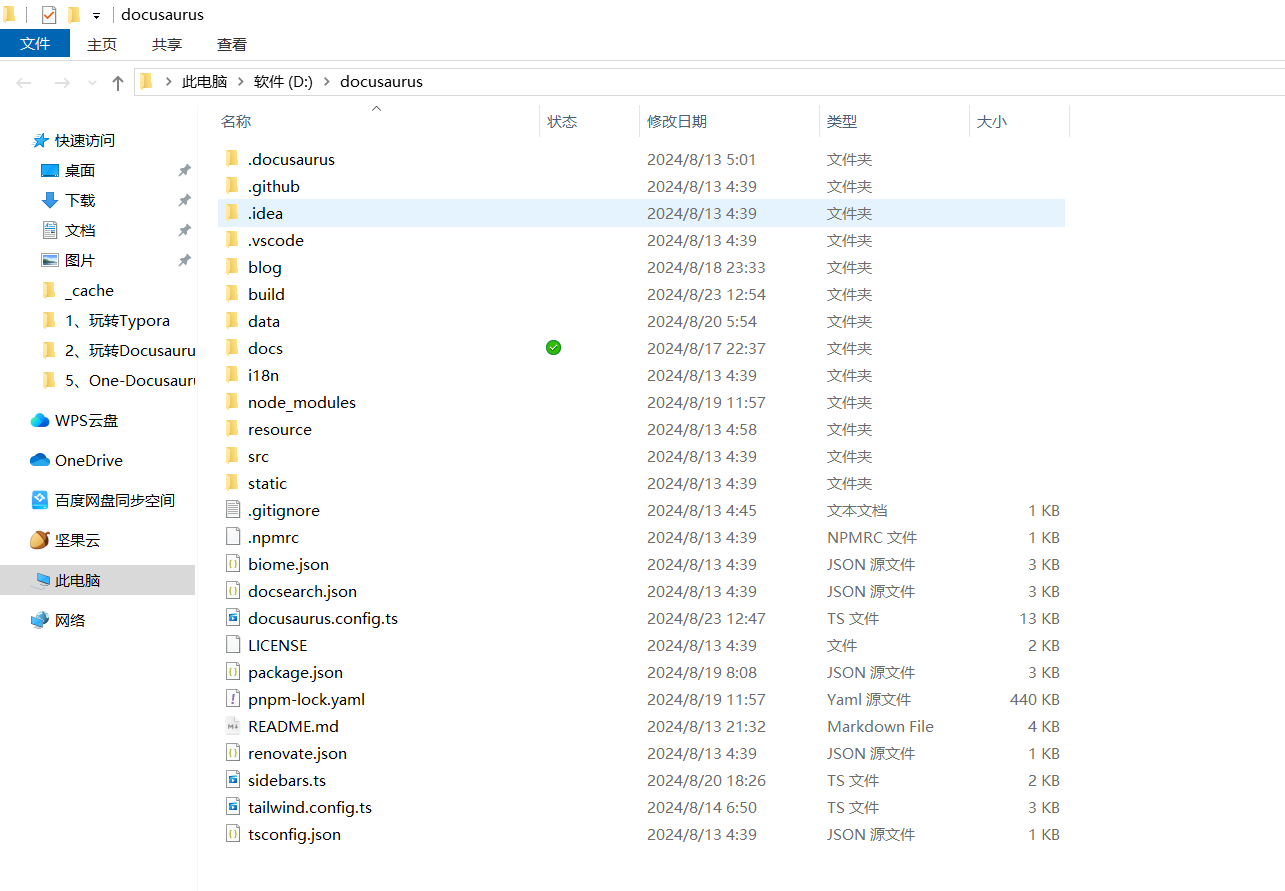Select 此电脑 in the navigation pane
This screenshot has height=891, width=1285.
pyautogui.click(x=97, y=580)
